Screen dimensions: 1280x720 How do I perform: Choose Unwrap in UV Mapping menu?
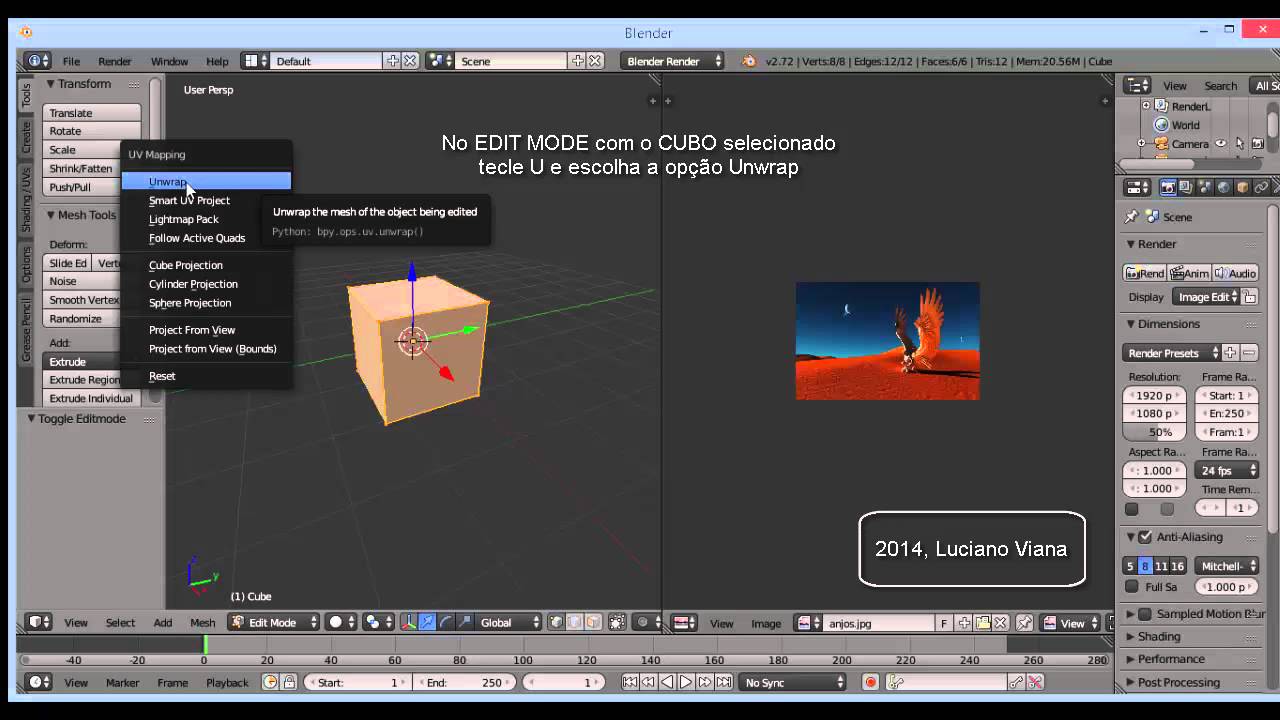206,181
